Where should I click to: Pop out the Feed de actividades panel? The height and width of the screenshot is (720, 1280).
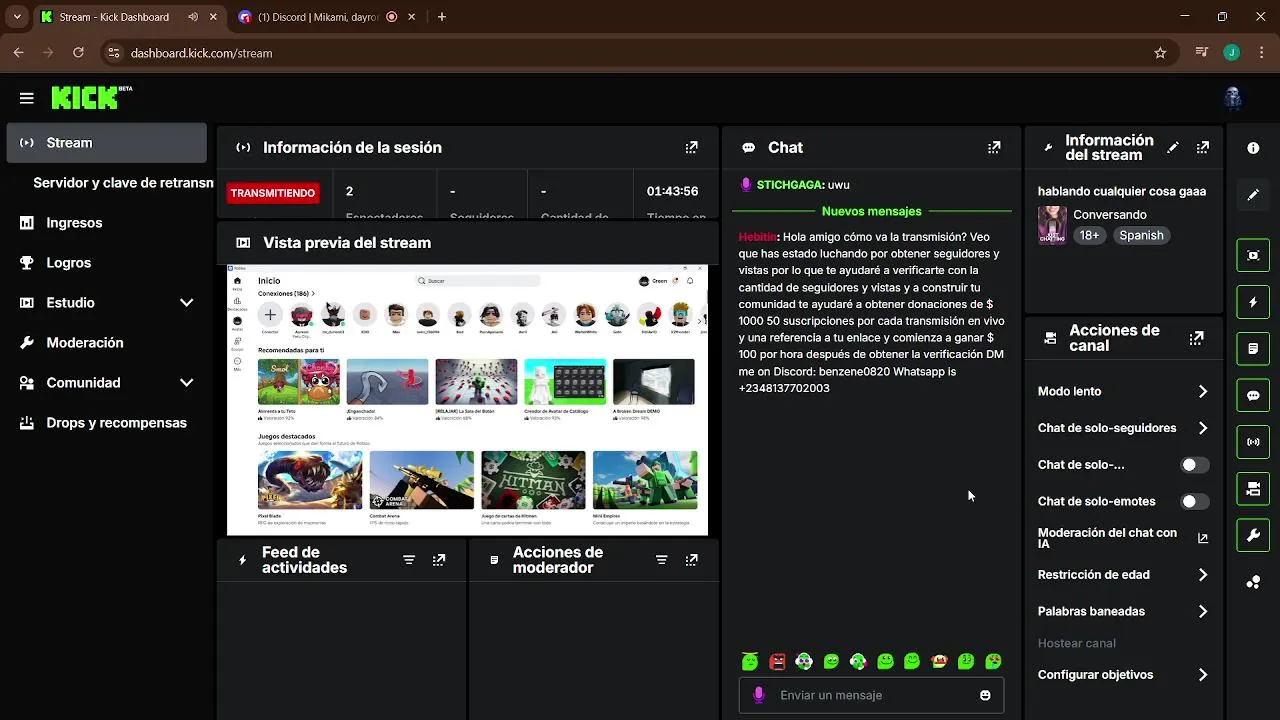pyautogui.click(x=439, y=560)
